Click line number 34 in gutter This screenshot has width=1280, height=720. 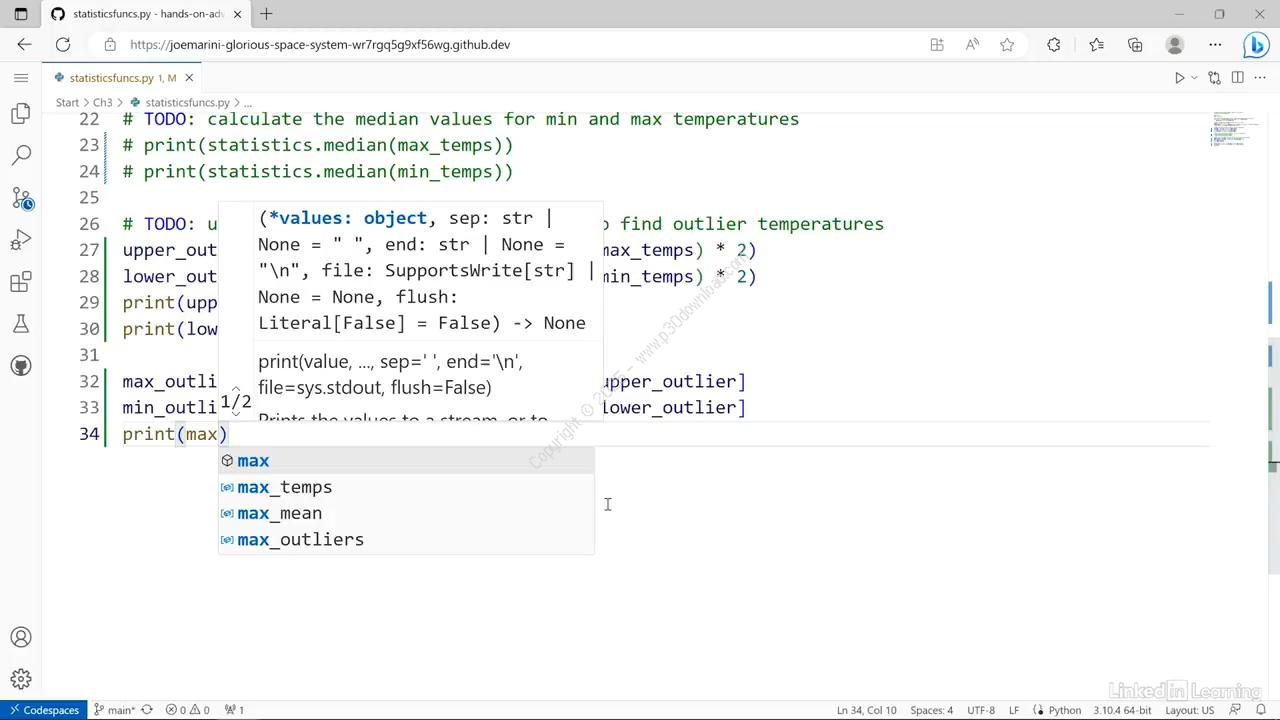click(x=89, y=434)
